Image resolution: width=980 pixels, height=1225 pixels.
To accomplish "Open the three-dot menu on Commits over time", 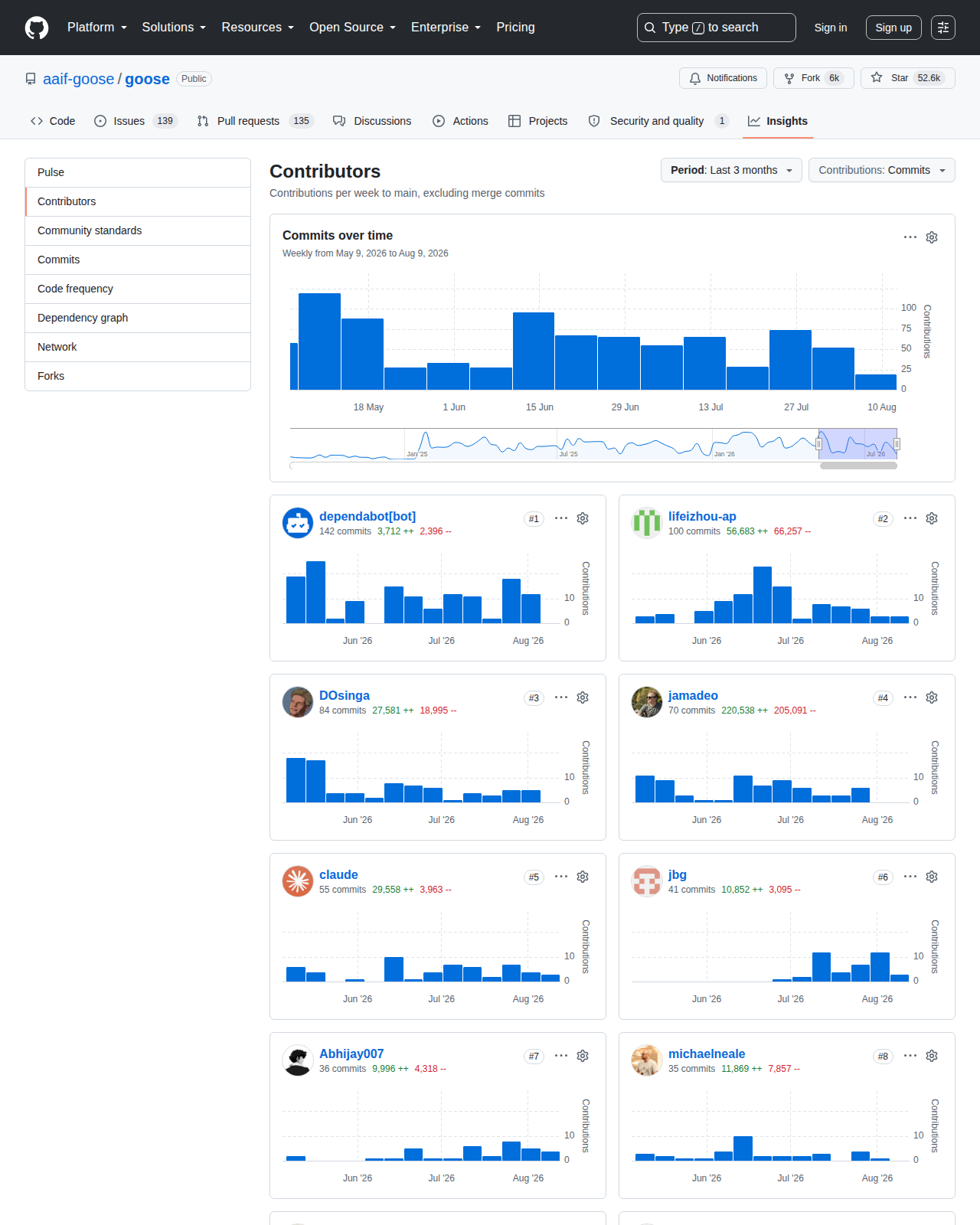I will pos(910,237).
